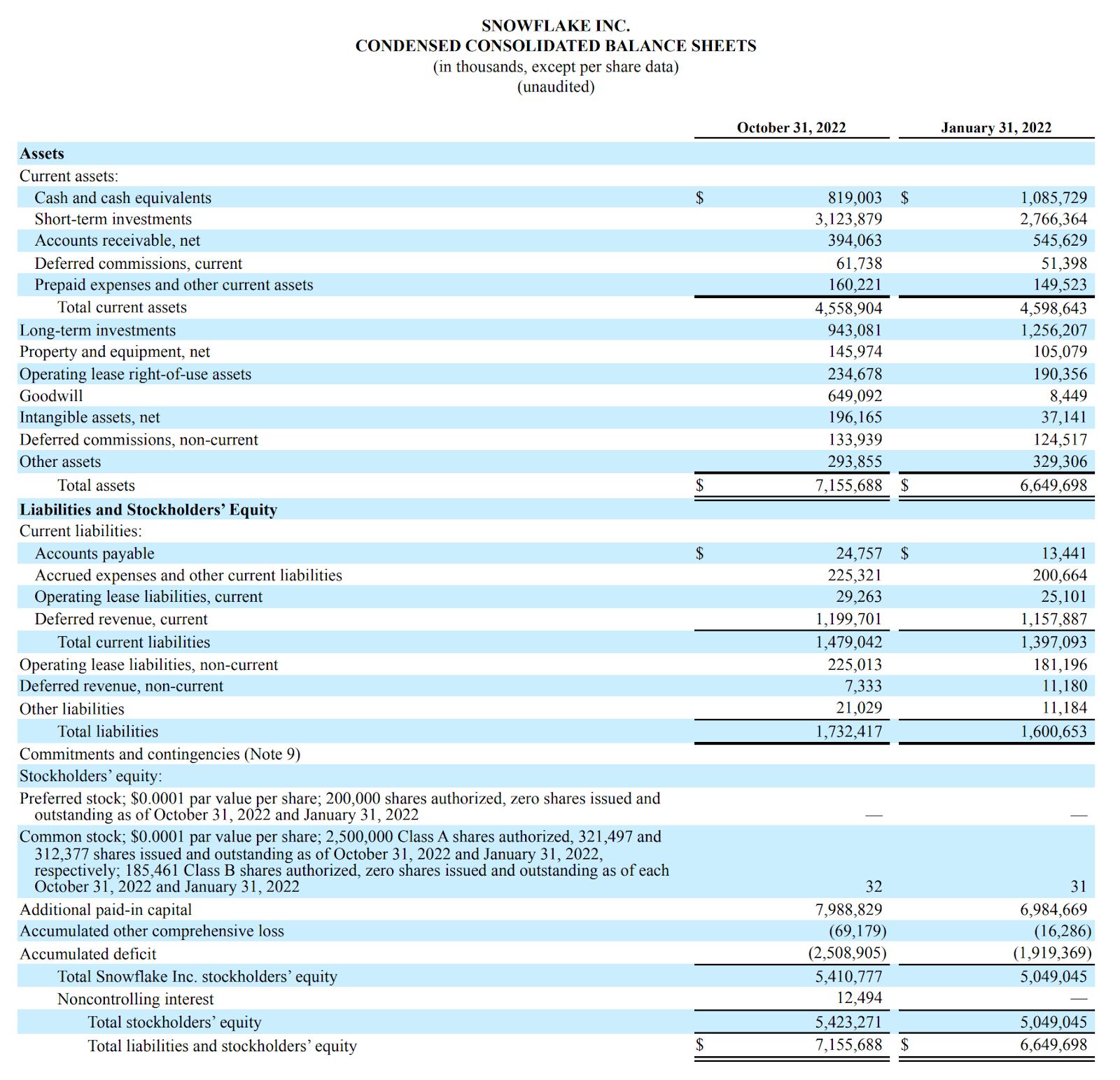Click the Cash and cash equivalents row label
This screenshot has height=1080, width=1120.
coord(122,197)
